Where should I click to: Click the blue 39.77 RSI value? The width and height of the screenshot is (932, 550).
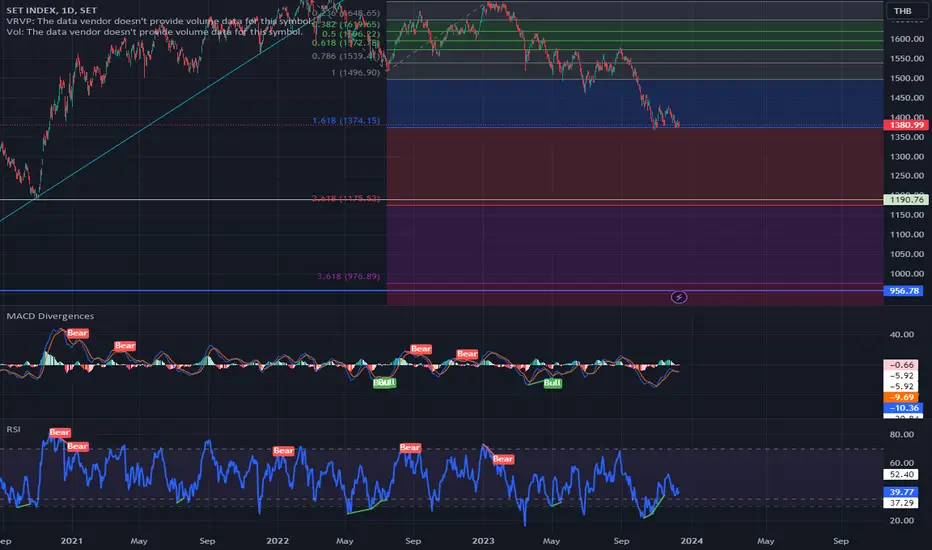pos(902,492)
